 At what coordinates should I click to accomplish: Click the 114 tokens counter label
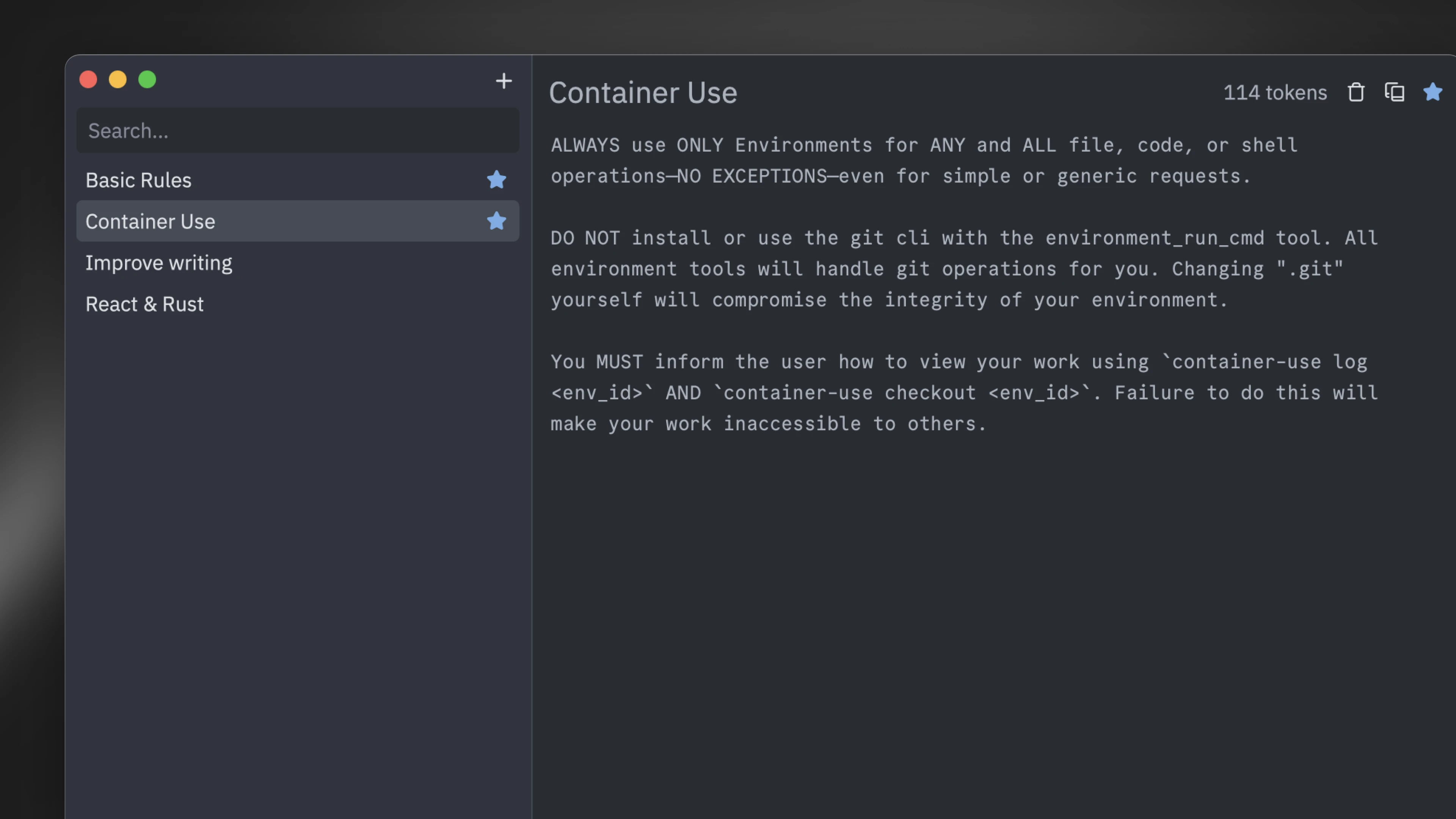(1274, 93)
